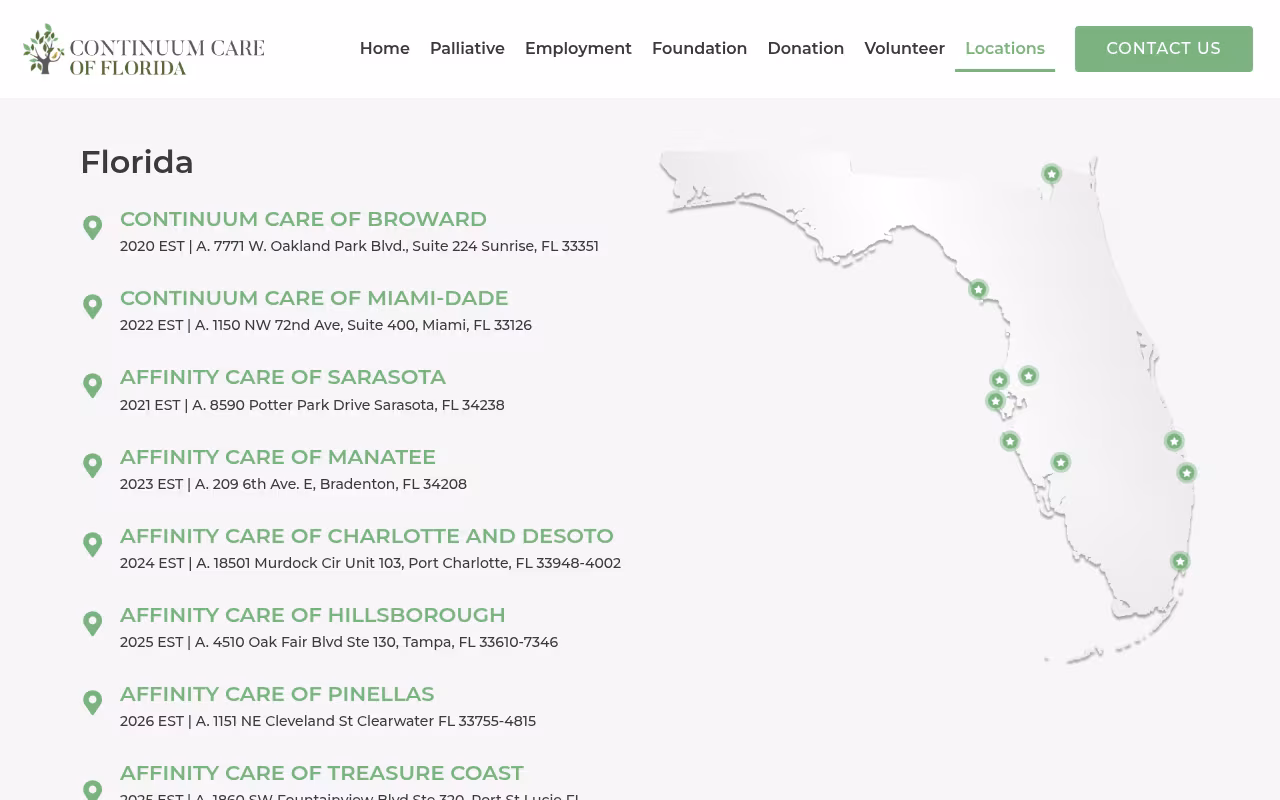Click the pin icon beside Continuum Care of Miami-Dade
Image resolution: width=1280 pixels, height=800 pixels.
[92, 307]
